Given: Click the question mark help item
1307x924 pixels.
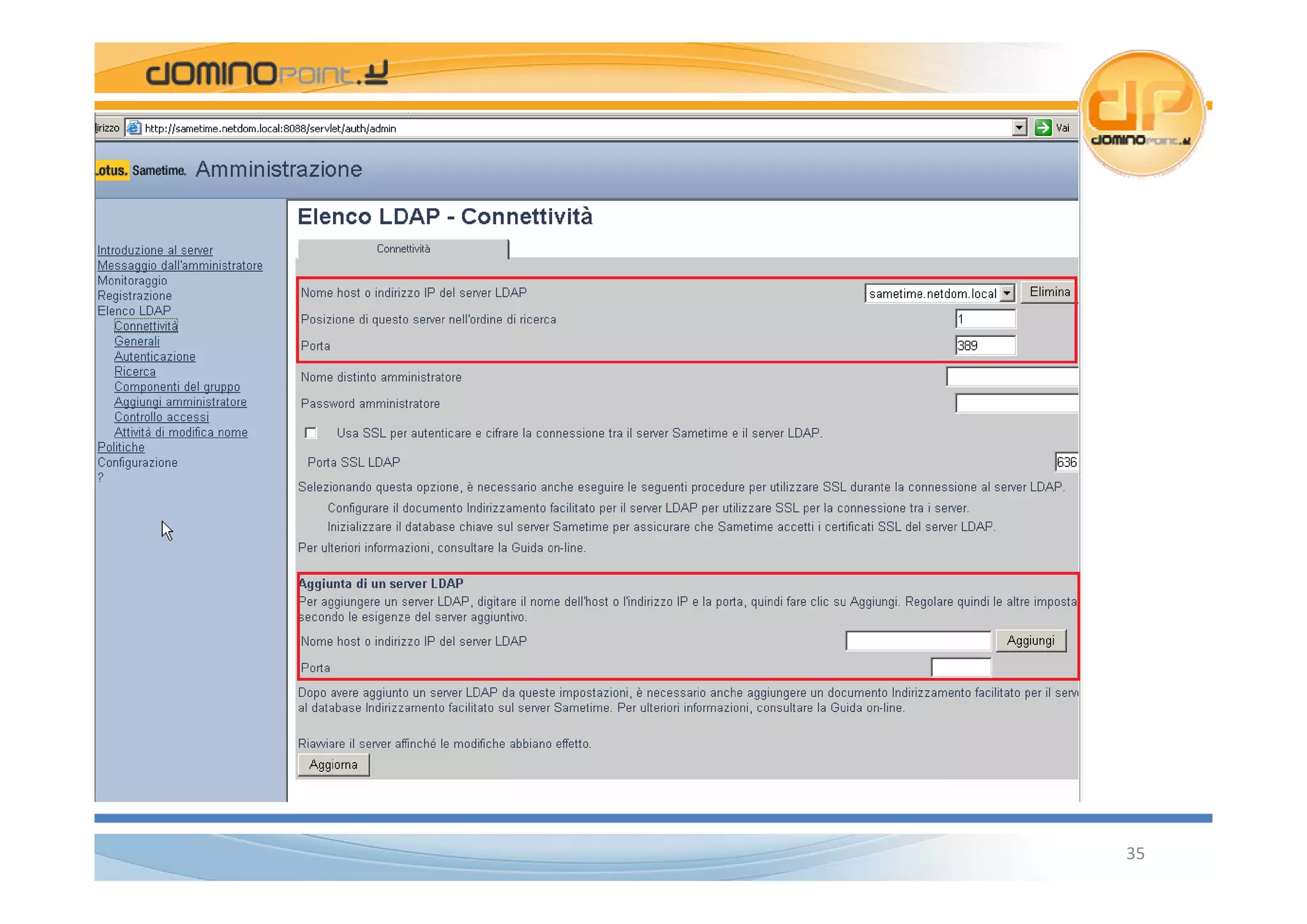Looking at the screenshot, I should click(100, 477).
